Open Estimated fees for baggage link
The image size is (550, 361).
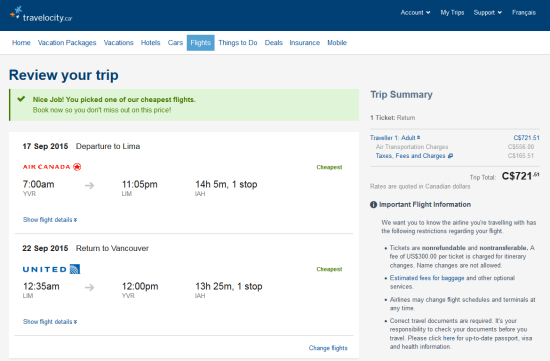pos(427,278)
